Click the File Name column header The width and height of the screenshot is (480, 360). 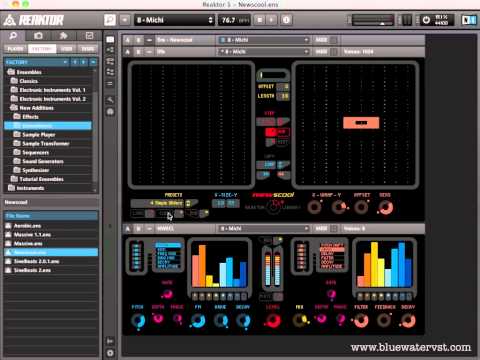[x=51, y=216]
